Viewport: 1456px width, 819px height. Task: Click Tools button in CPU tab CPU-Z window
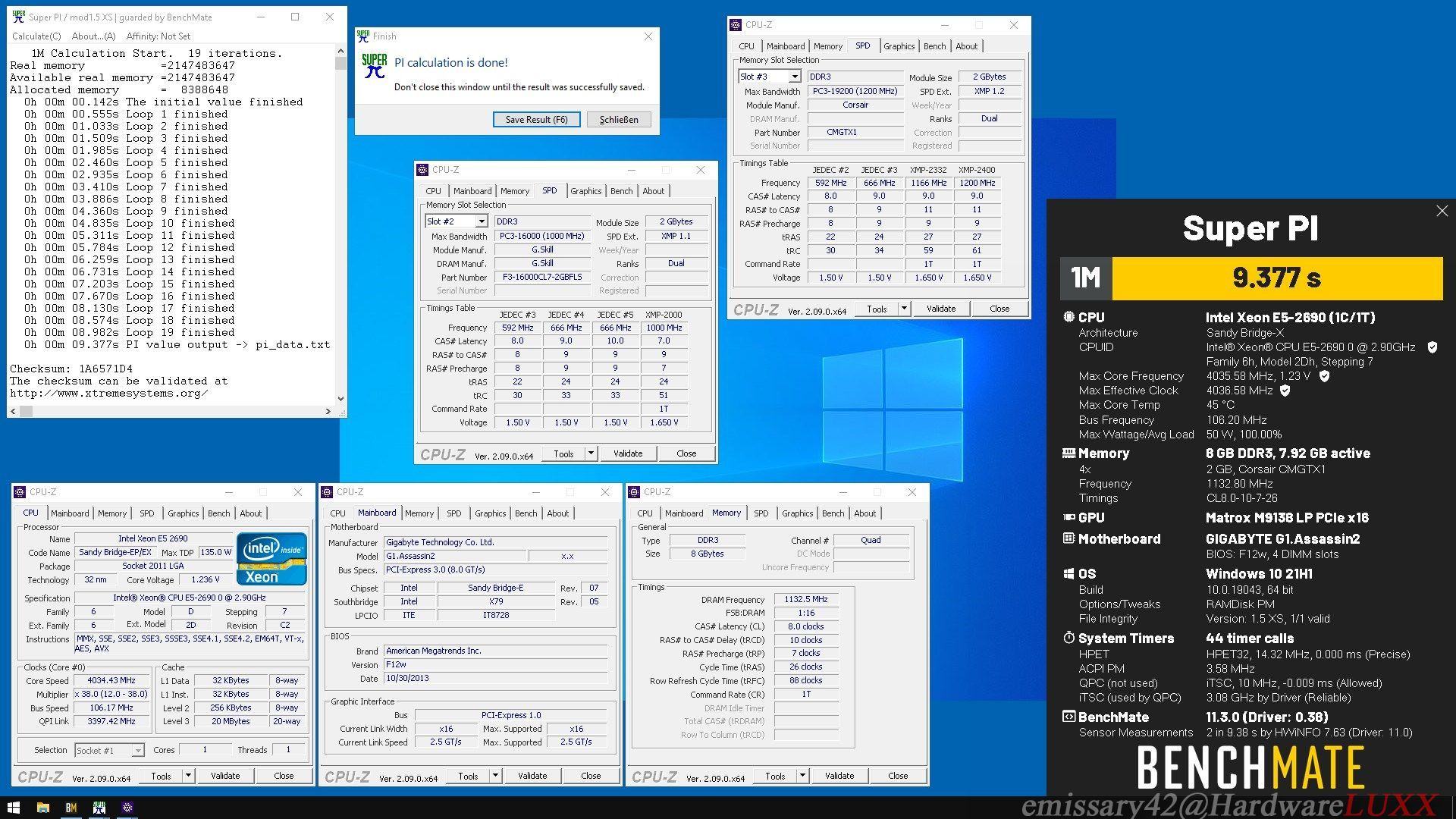tap(161, 776)
